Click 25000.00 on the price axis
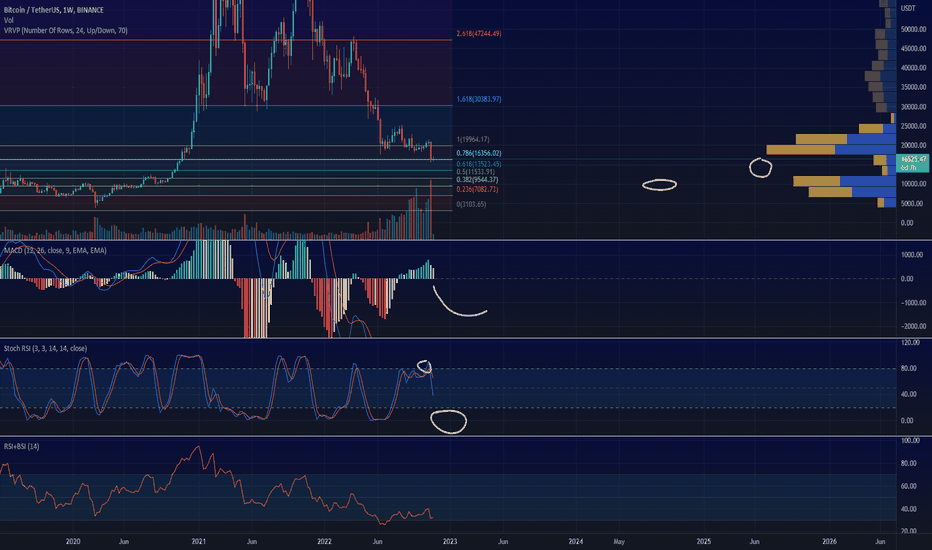 click(913, 126)
